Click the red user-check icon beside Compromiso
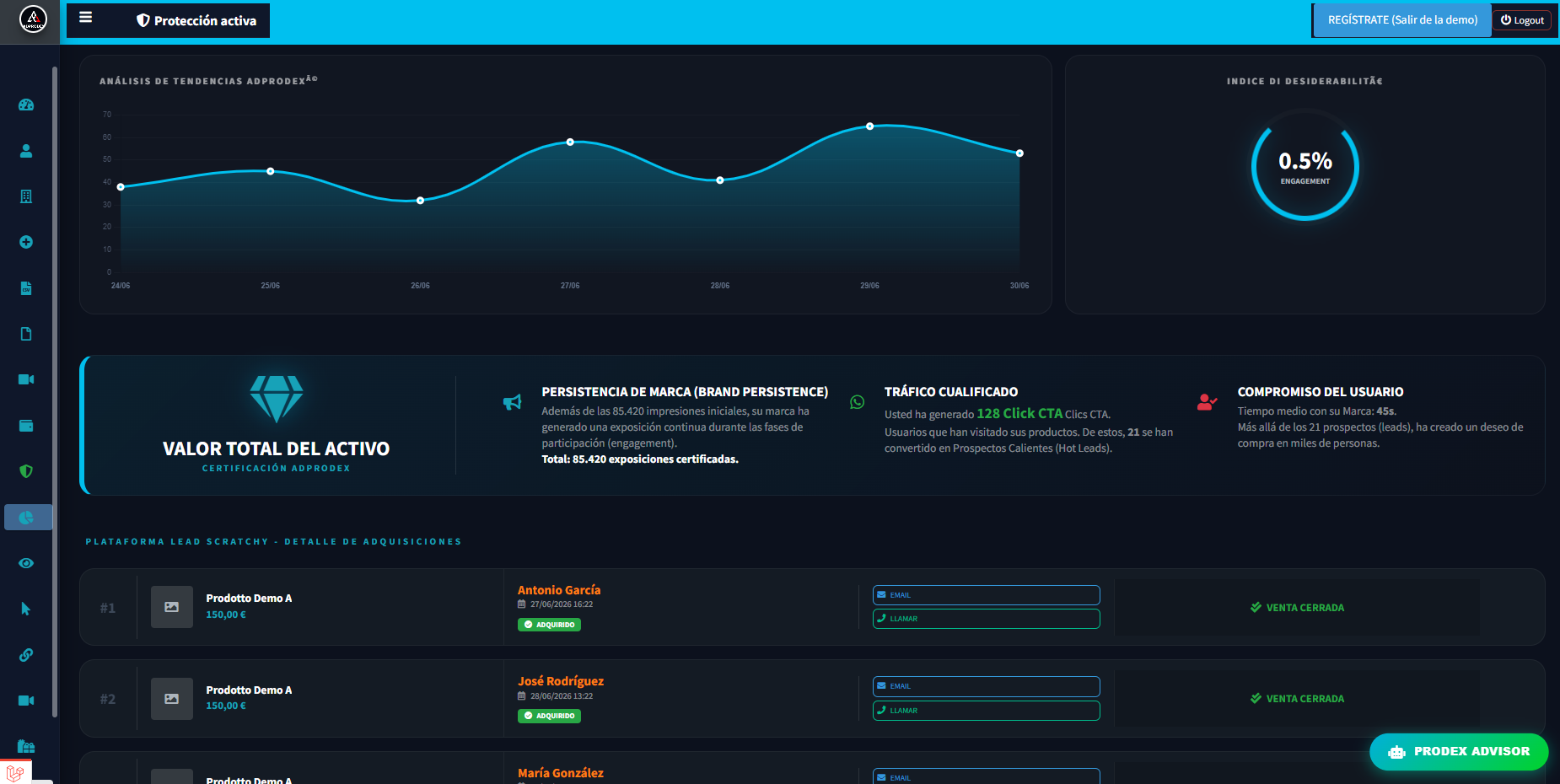1560x784 pixels. click(x=1207, y=402)
